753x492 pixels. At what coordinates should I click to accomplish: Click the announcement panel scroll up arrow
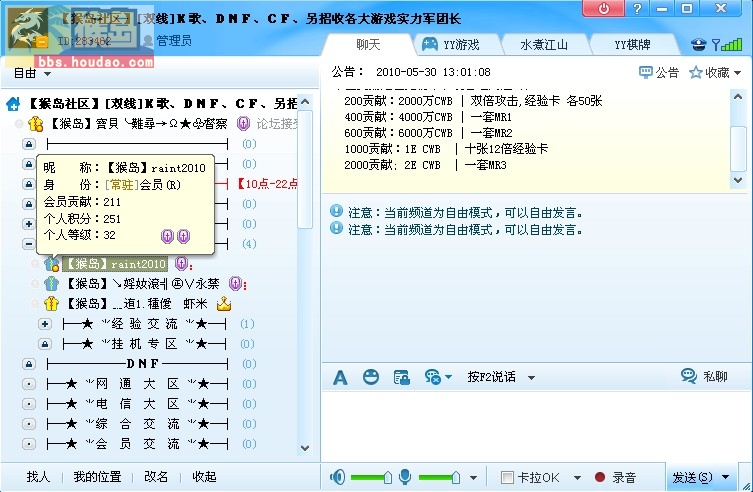738,97
